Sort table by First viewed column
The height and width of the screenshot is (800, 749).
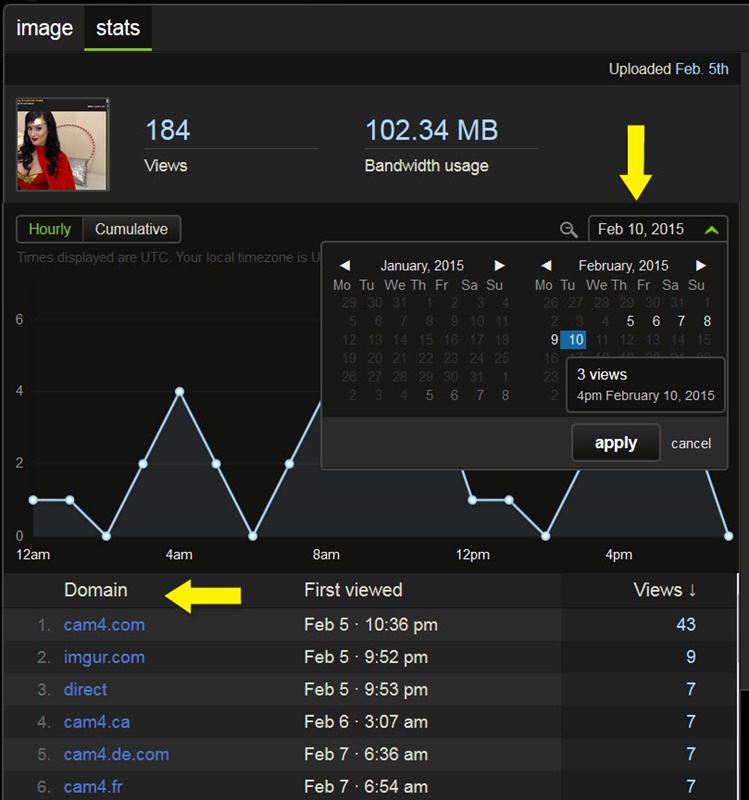point(353,590)
